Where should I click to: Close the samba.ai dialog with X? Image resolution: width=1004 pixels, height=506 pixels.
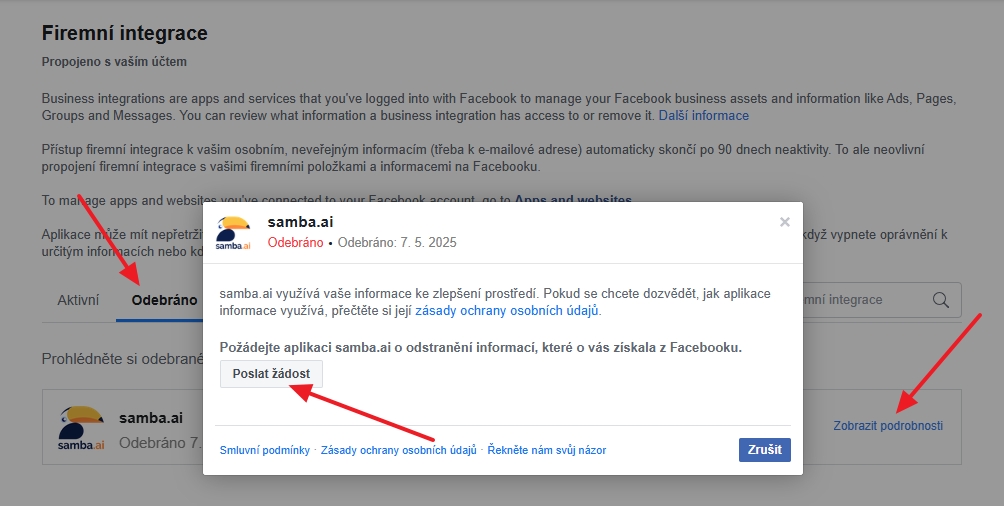(784, 222)
